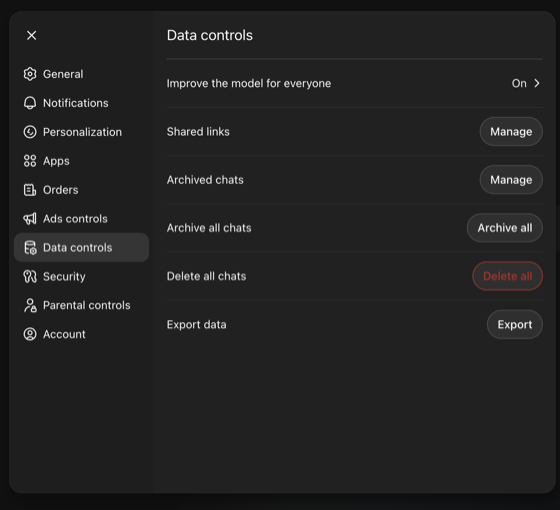Click Manage button for Shared links
The height and width of the screenshot is (510, 560).
coord(511,131)
